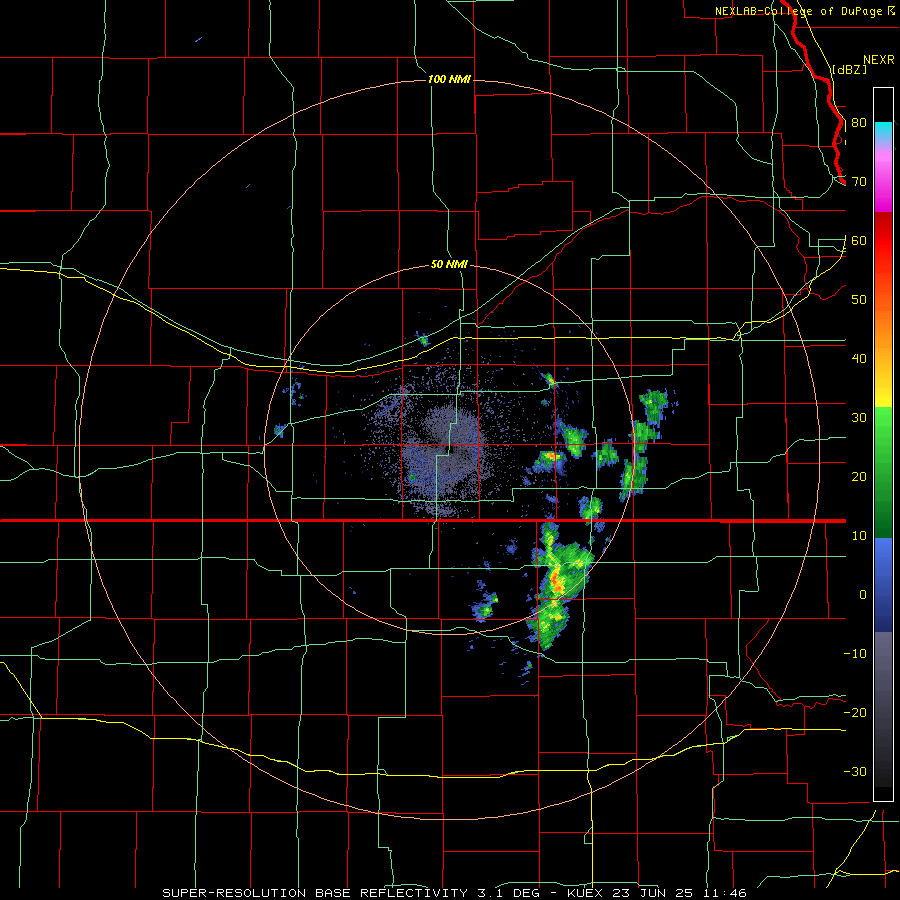Viewport: 900px width, 900px height.
Task: Click the 100 NMI range ring label
Action: [x=449, y=79]
